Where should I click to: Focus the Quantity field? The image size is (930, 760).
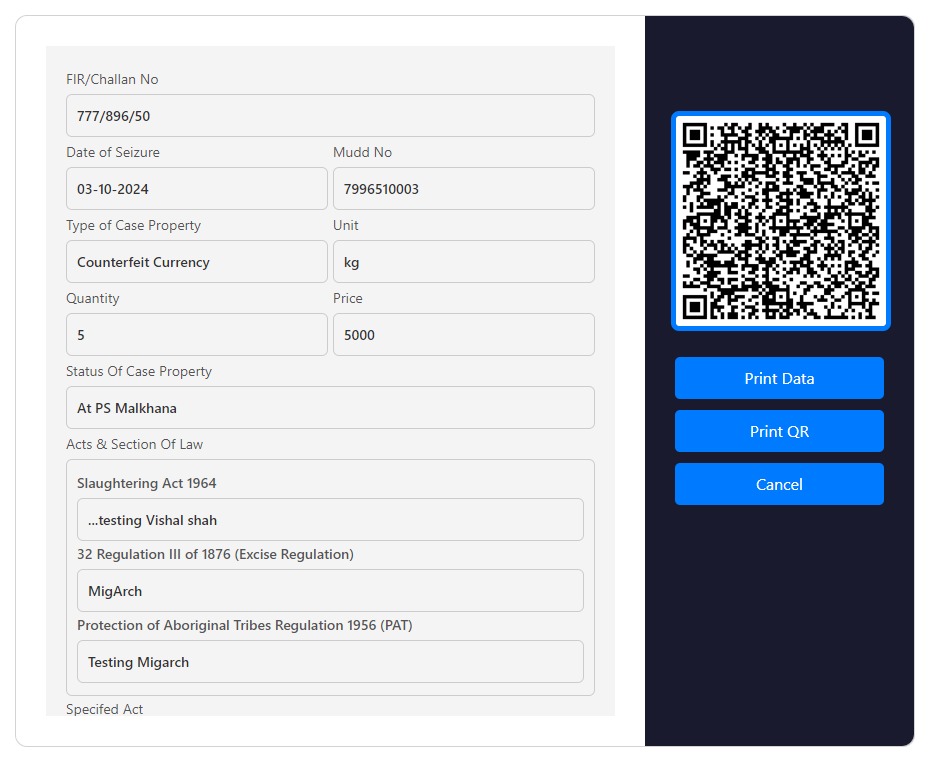click(x=197, y=335)
